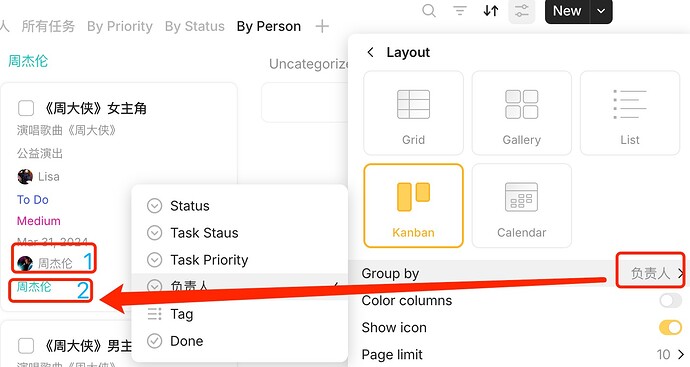Click the Task Priority type icon
The image size is (690, 367).
(x=154, y=260)
